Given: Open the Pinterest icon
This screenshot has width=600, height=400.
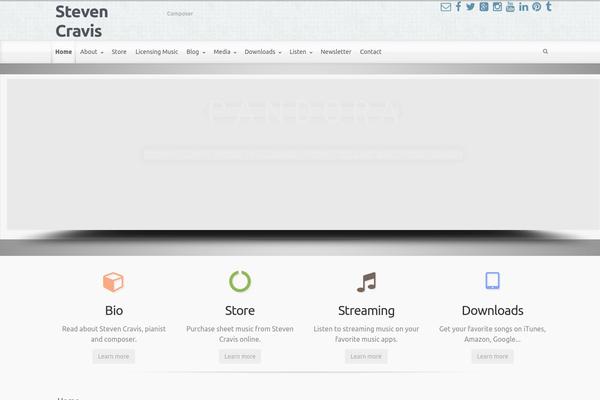Looking at the screenshot, I should tap(536, 7).
